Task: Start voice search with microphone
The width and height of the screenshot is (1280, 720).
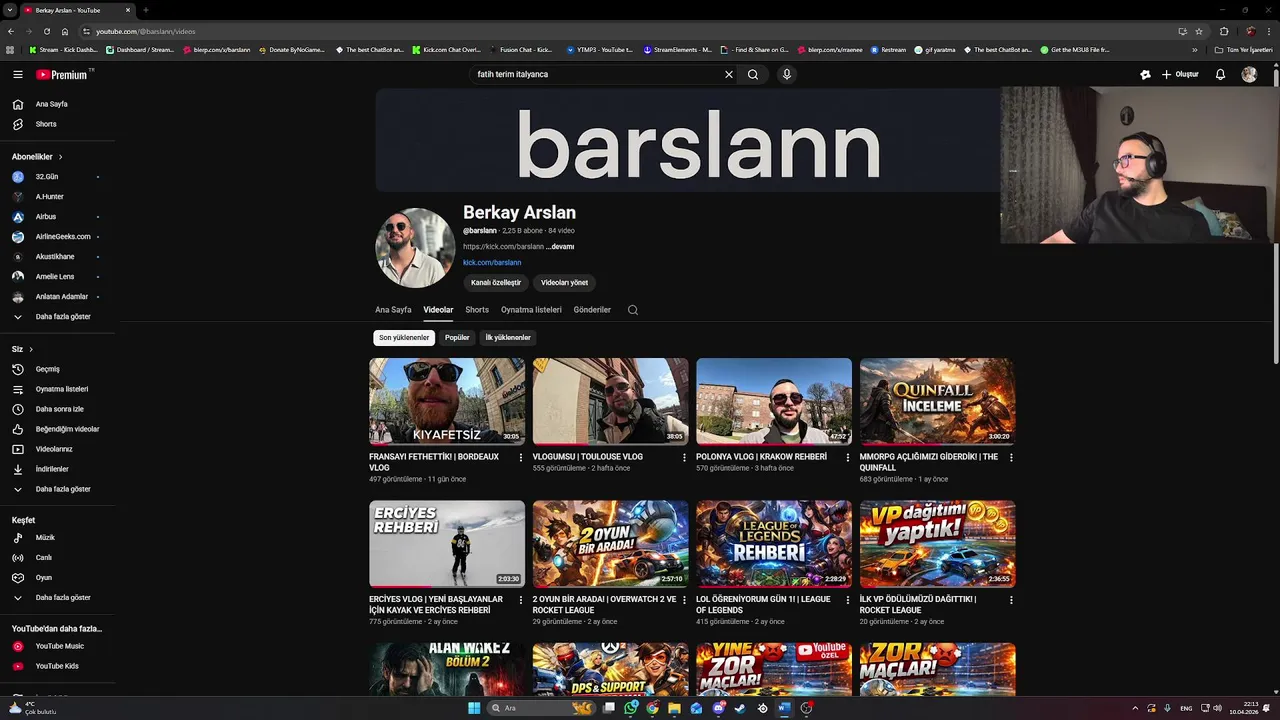Action: click(x=787, y=74)
